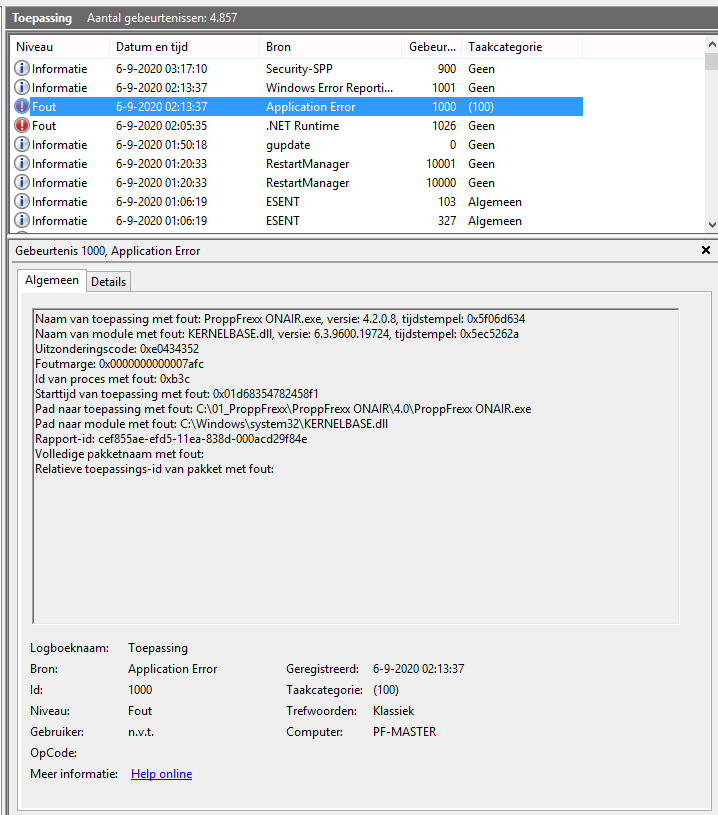Sort events by Datum en tijd column
Screen dimensions: 718x815
point(183,47)
